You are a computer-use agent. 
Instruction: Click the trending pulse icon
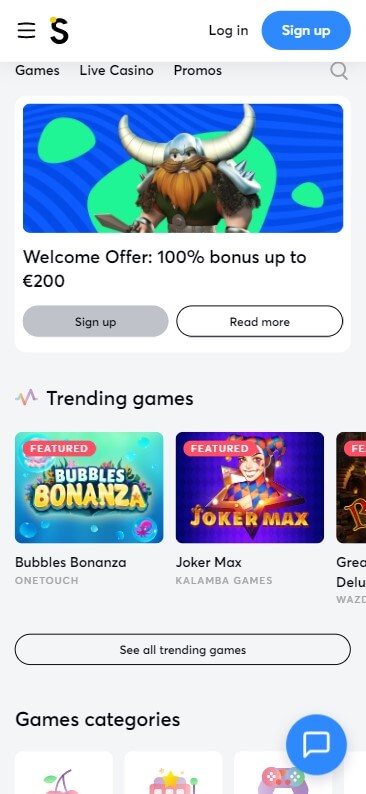click(26, 398)
